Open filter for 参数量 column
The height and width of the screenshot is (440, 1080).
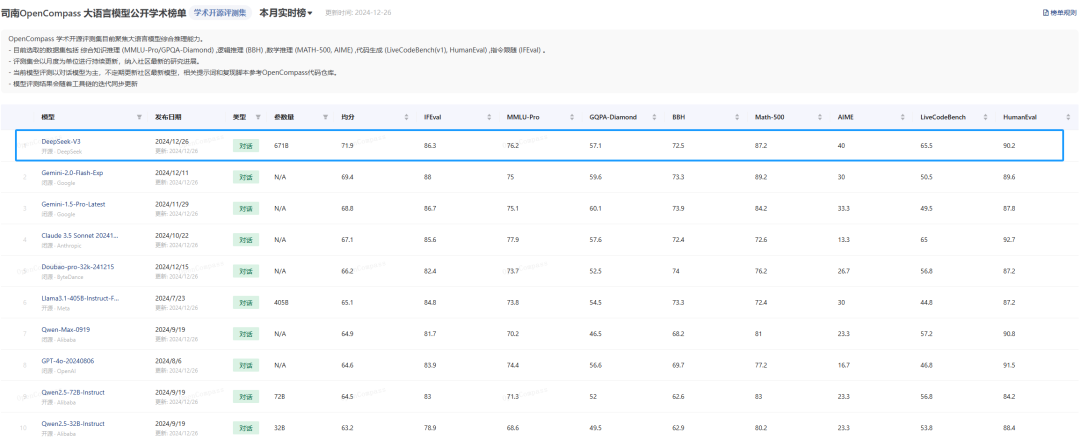point(325,117)
